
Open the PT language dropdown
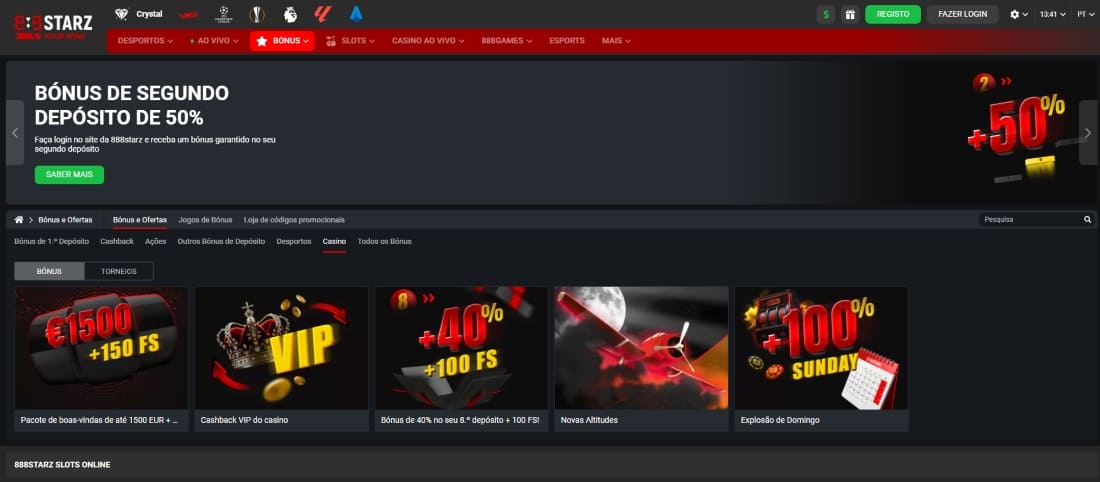coord(1086,14)
